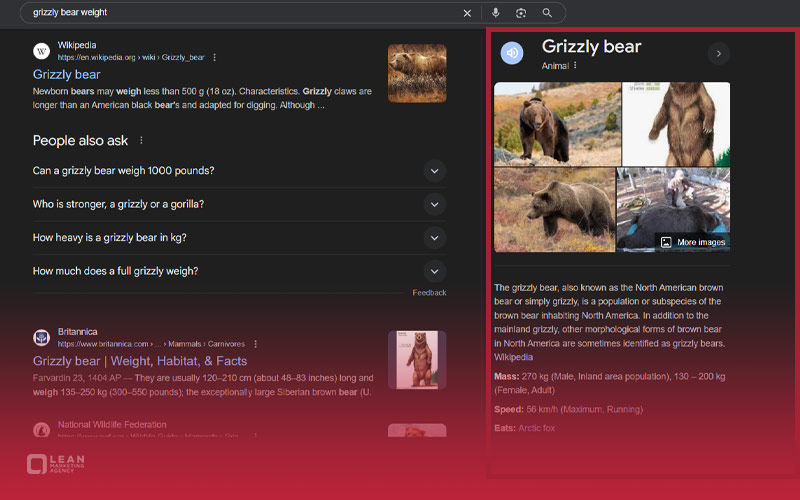Image resolution: width=800 pixels, height=500 pixels.
Task: Click the en.wikipedia.org URL breadcrumb text
Action: 131,58
